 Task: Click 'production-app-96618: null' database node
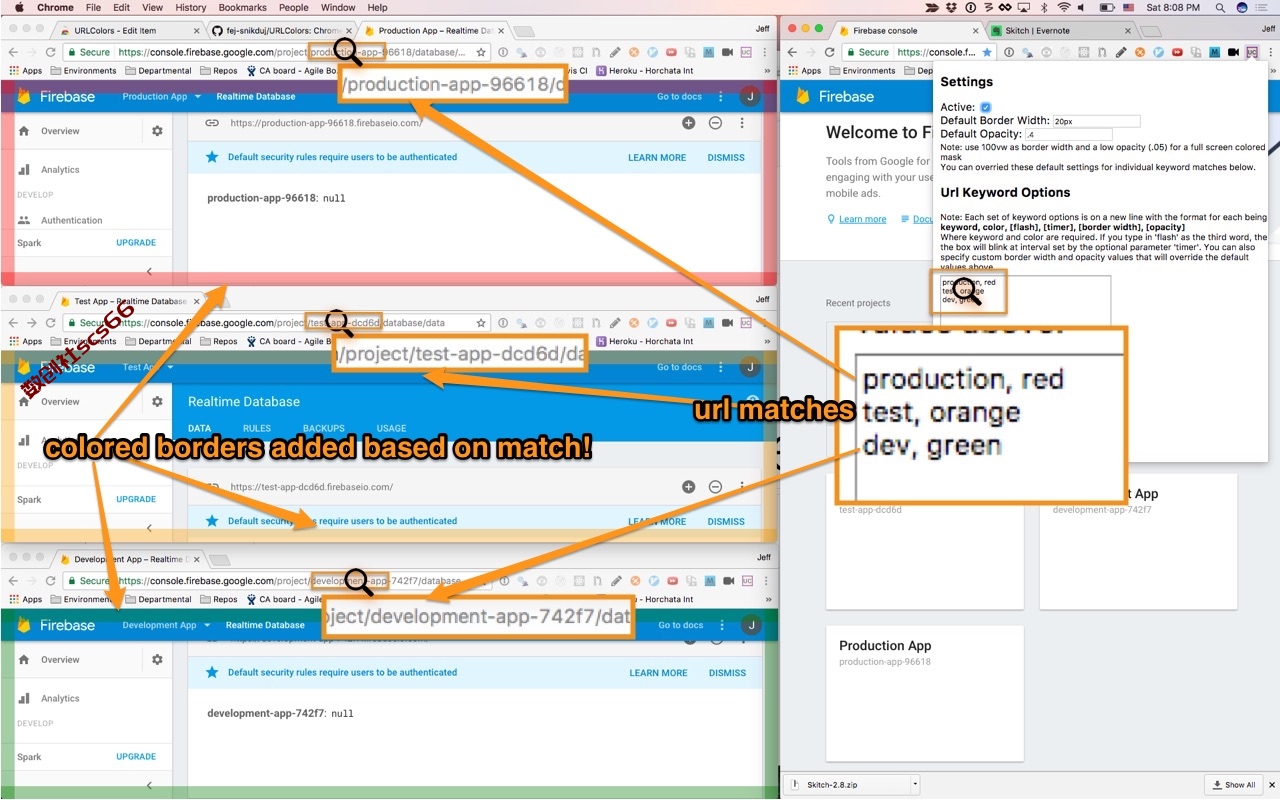[x=276, y=198]
